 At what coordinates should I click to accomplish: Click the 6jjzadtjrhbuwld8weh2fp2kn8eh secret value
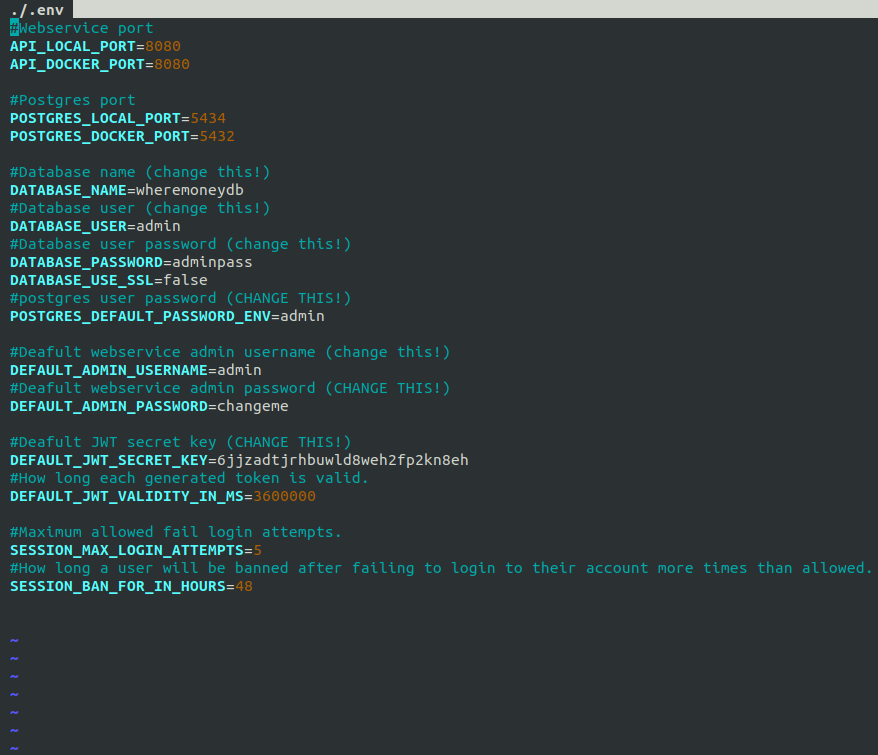pyautogui.click(x=343, y=460)
